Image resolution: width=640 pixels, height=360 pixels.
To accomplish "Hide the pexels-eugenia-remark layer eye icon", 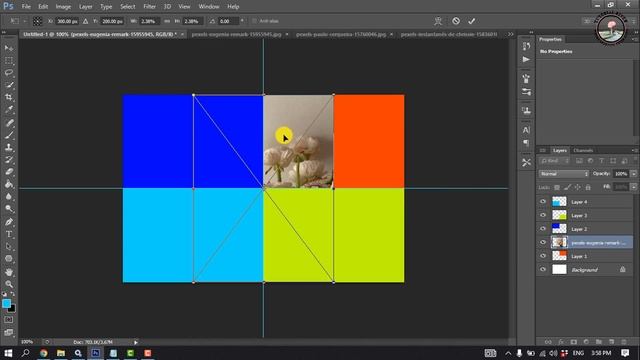I will [543, 242].
